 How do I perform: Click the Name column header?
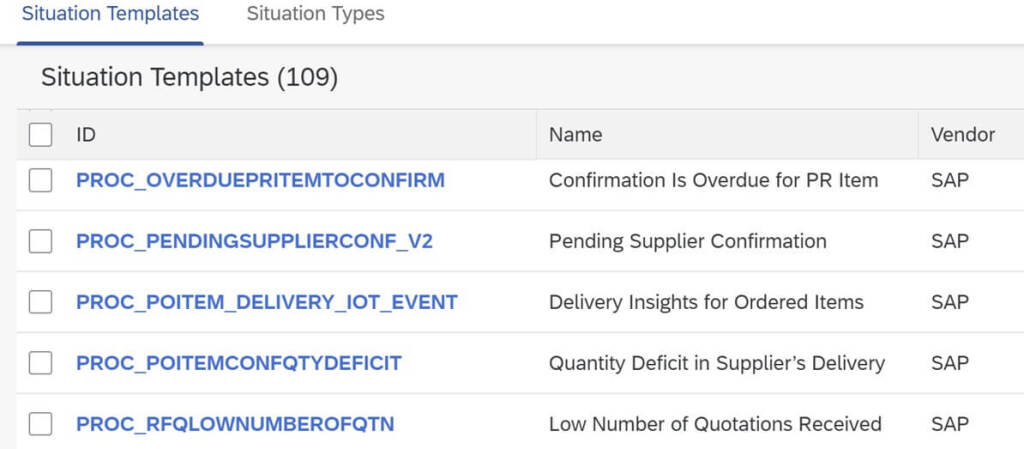point(575,134)
